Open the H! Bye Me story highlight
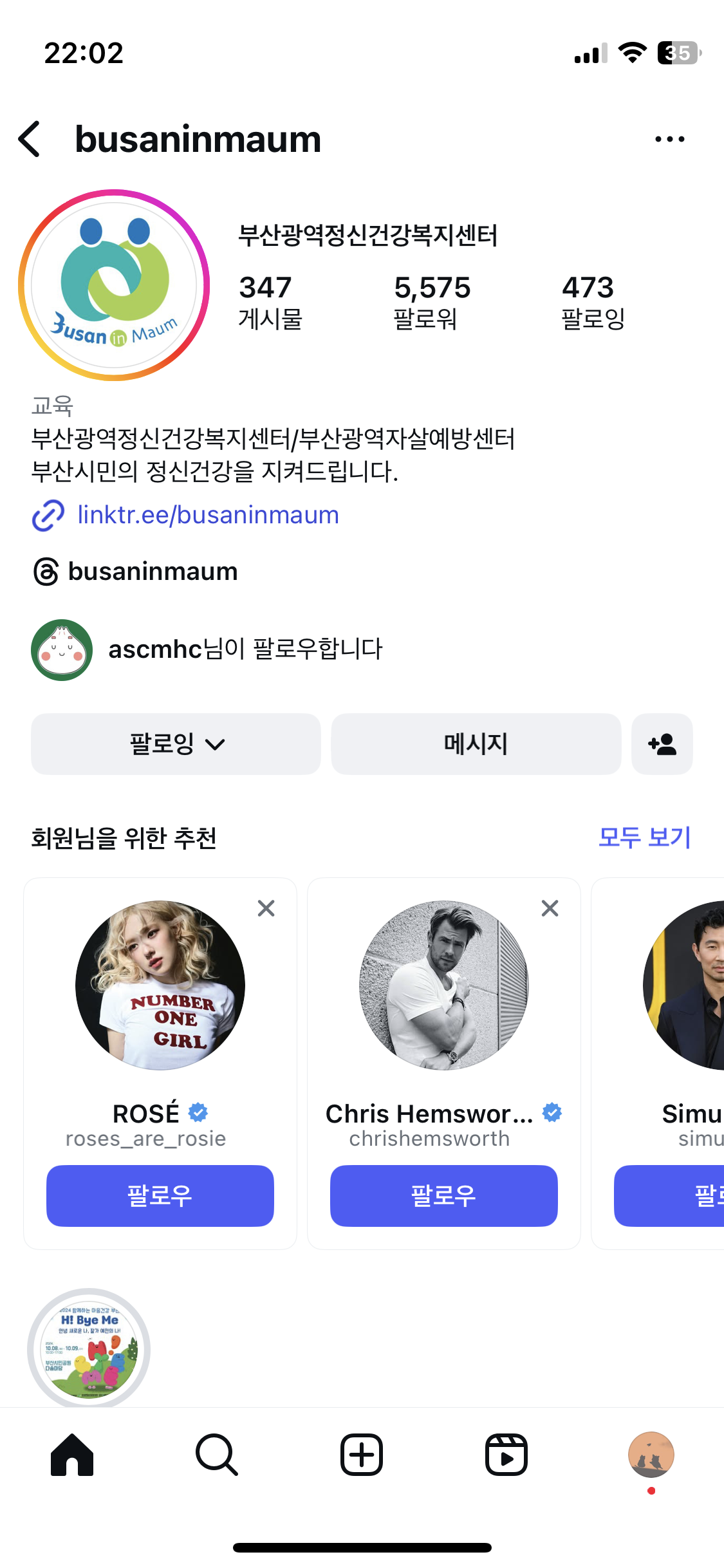The height and width of the screenshot is (1568, 724). tap(89, 1348)
